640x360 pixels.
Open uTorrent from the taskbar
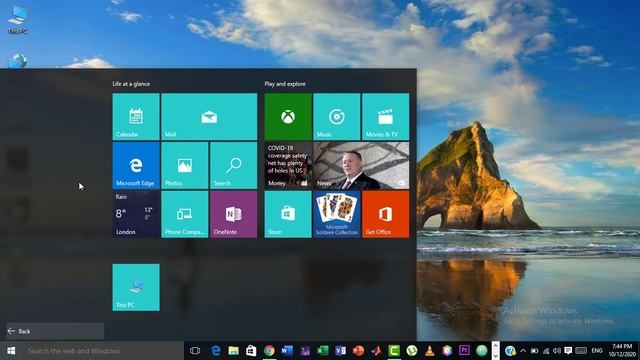[x=412, y=351]
